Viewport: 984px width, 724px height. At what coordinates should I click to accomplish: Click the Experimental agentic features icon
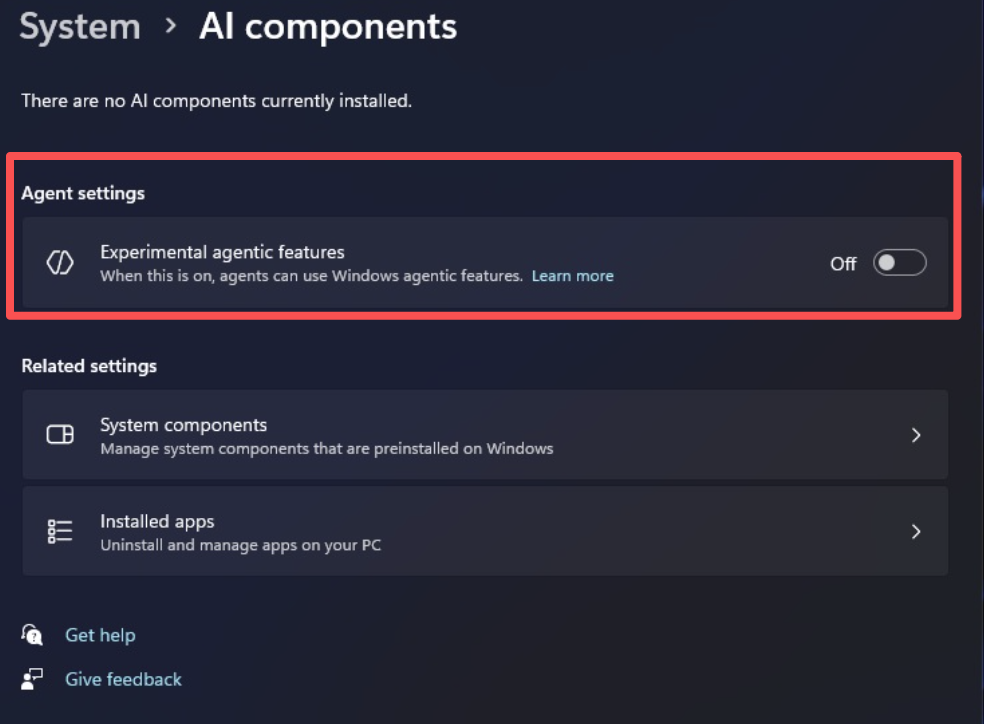tap(60, 263)
